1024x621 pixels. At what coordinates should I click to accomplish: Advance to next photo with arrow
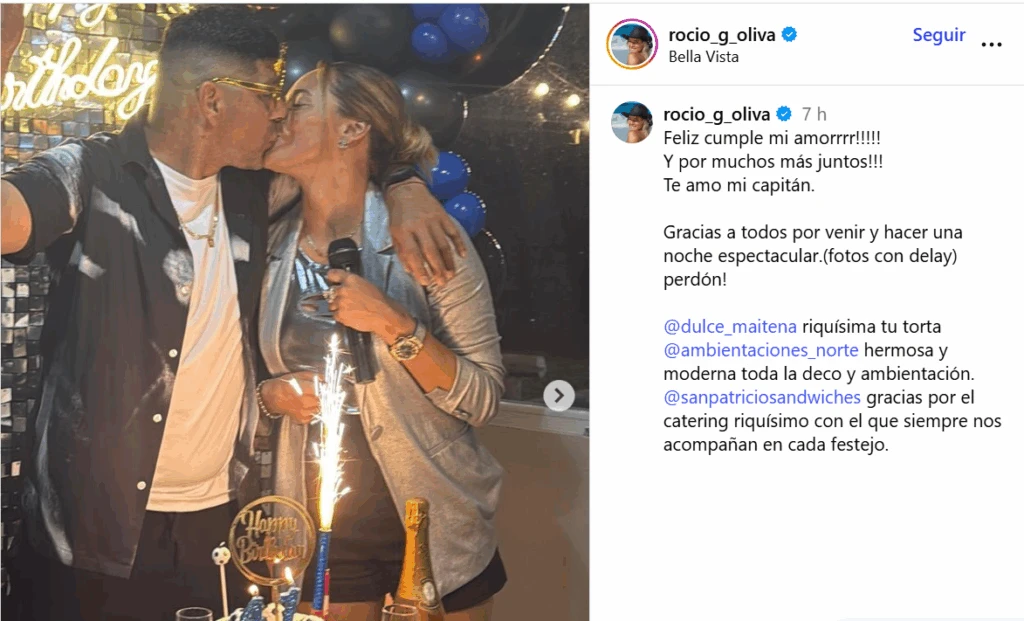click(x=559, y=395)
